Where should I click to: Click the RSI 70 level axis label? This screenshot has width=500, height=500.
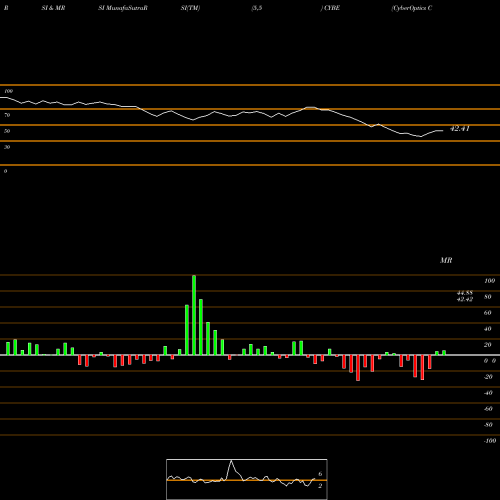click(7, 115)
